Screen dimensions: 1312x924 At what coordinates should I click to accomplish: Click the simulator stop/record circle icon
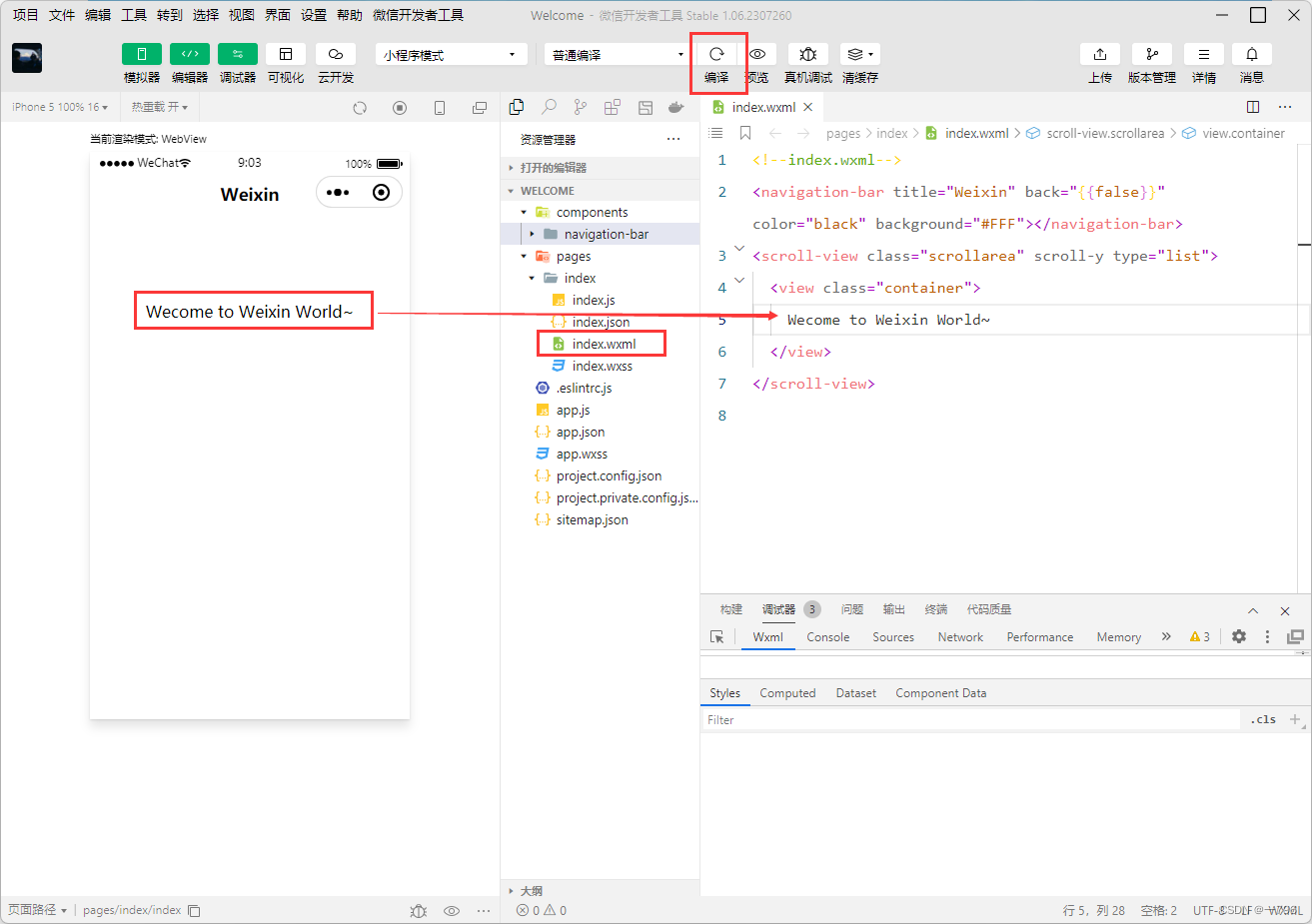point(400,108)
